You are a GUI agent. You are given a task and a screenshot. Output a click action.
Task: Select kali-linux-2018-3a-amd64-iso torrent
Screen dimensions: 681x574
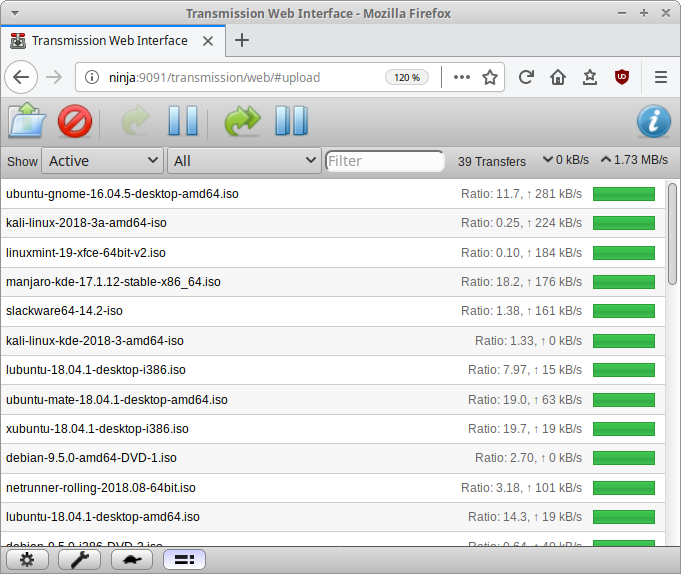point(333,223)
